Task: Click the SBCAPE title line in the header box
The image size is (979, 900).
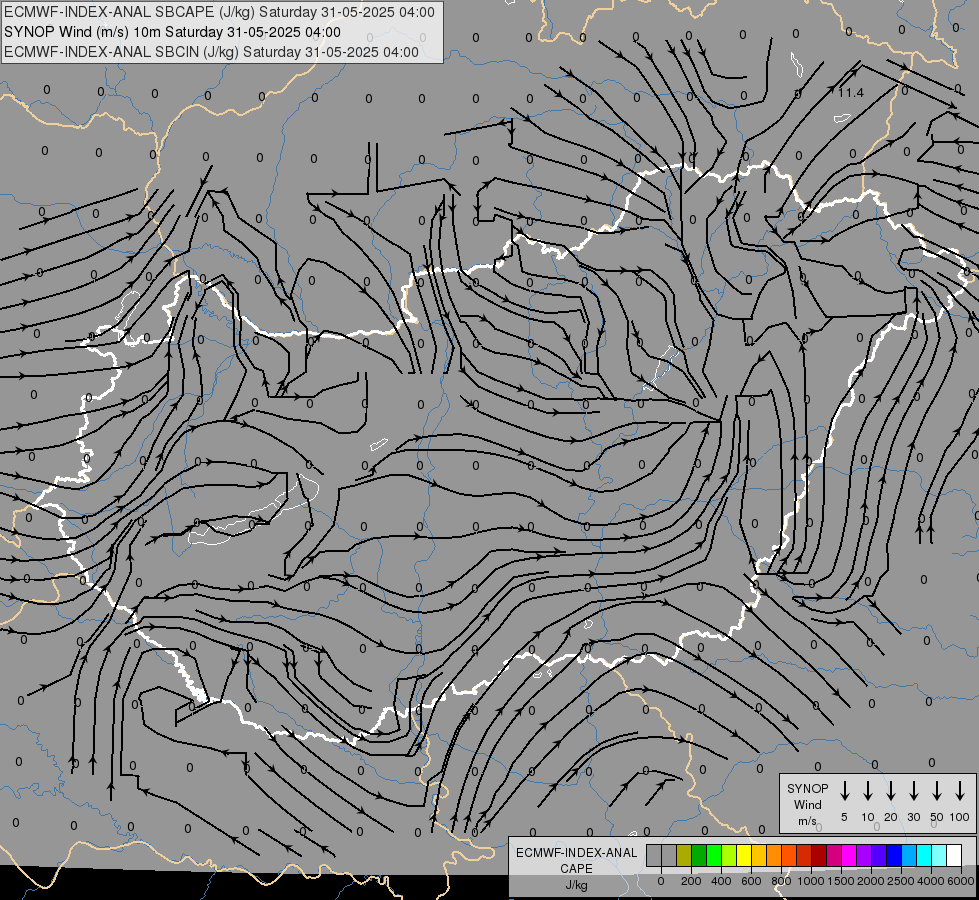Action: click(x=219, y=12)
